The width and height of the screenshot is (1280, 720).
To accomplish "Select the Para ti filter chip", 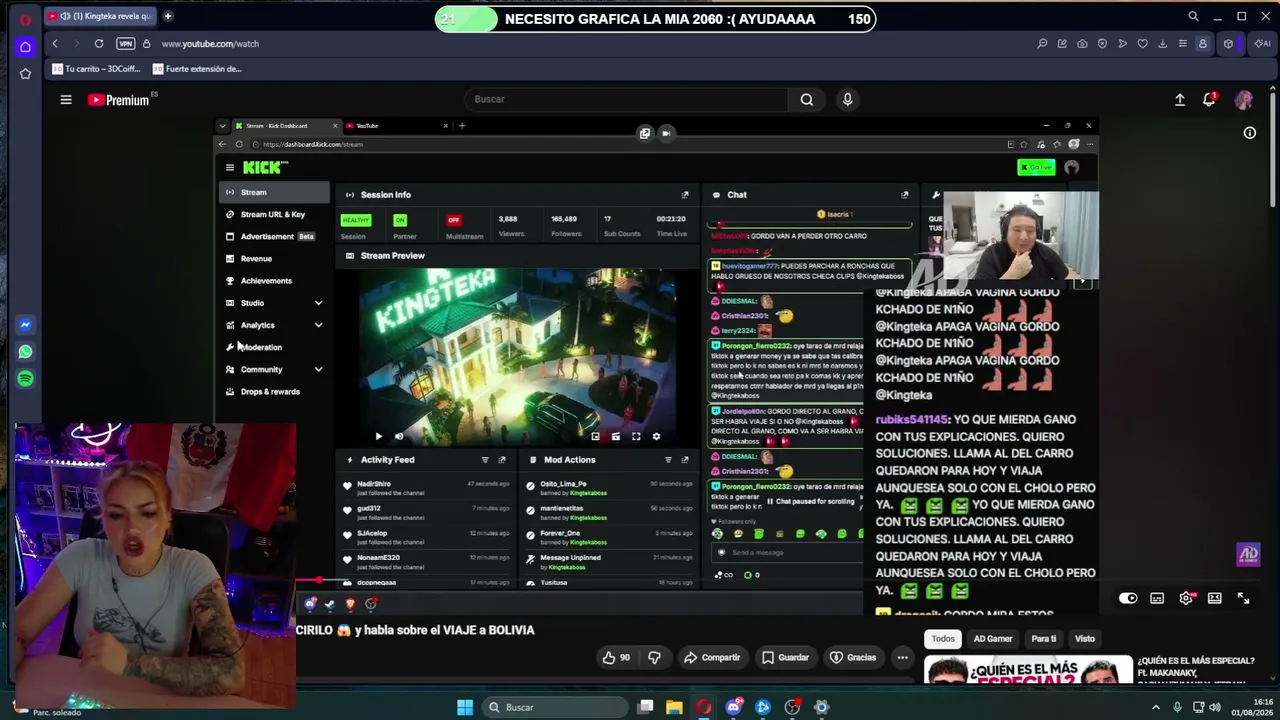I will tap(1044, 639).
